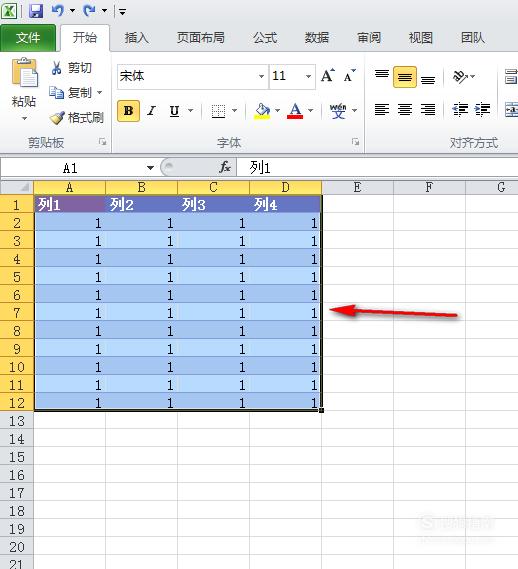Select column E header
Image resolution: width=518 pixels, height=569 pixels.
357,187
